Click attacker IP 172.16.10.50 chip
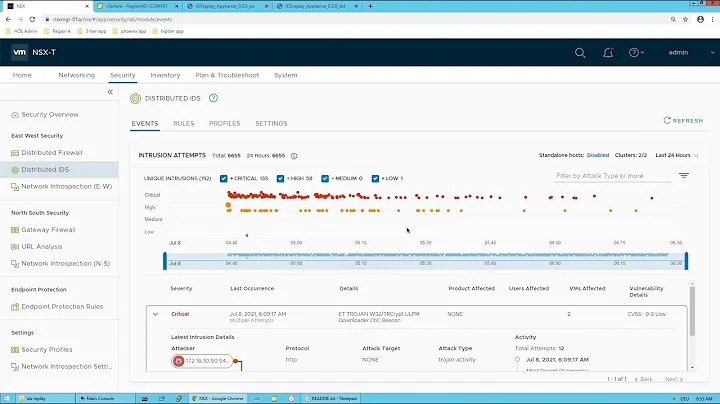The width and height of the screenshot is (720, 404). [202, 361]
